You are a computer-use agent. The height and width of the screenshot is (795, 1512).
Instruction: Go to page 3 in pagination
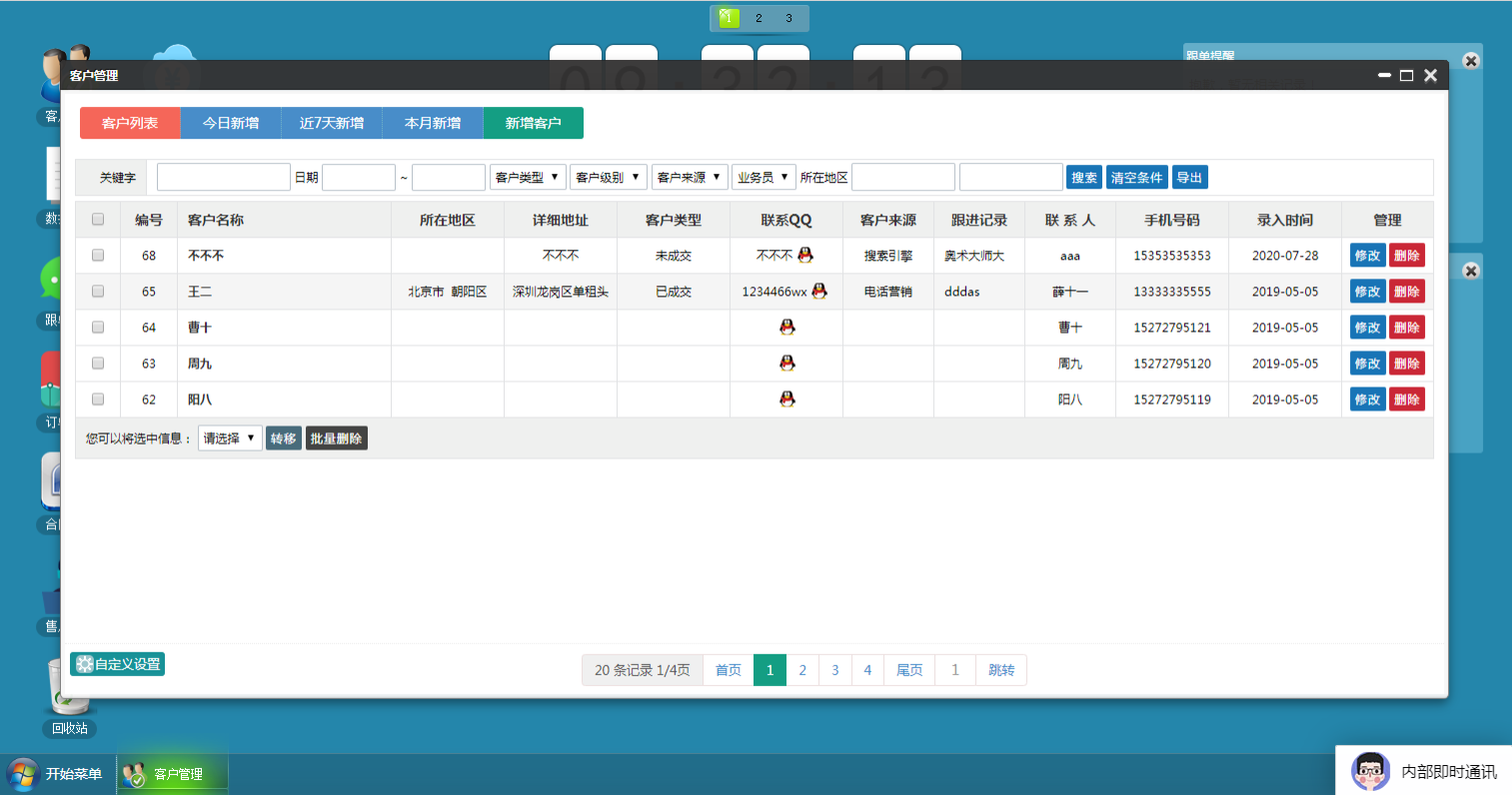click(x=835, y=670)
